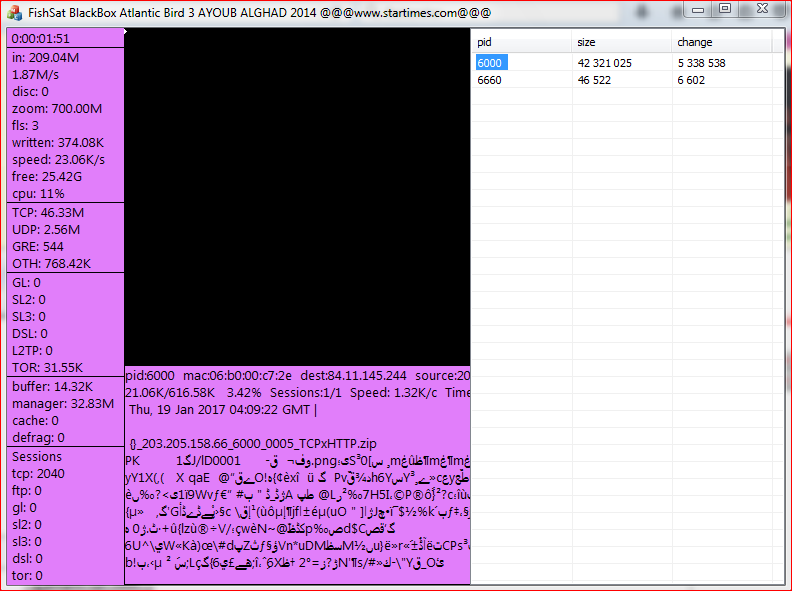Click the Sessions heading in left panel
This screenshot has width=792, height=591.
coord(37,456)
